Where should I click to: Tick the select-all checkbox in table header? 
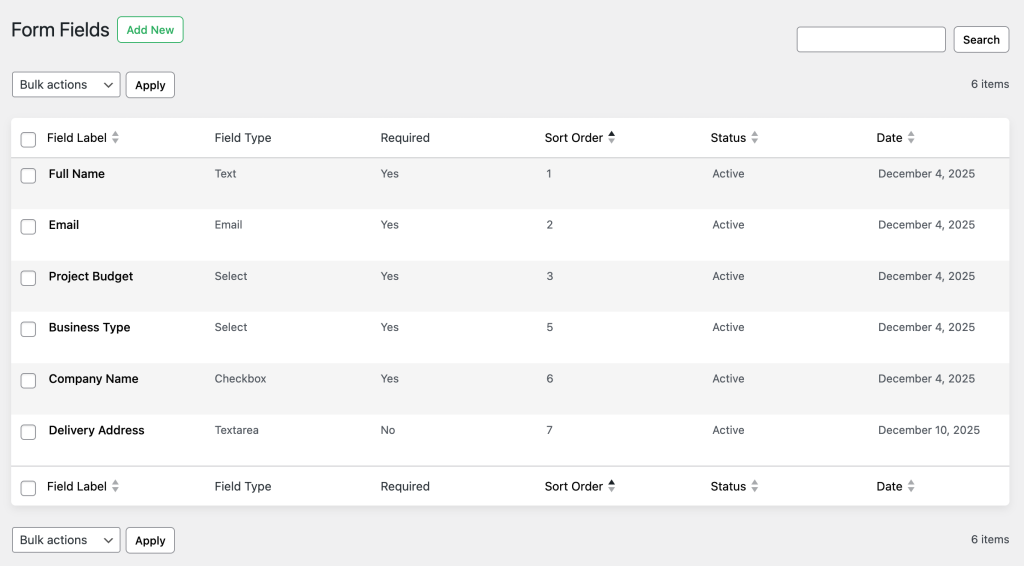[28, 139]
